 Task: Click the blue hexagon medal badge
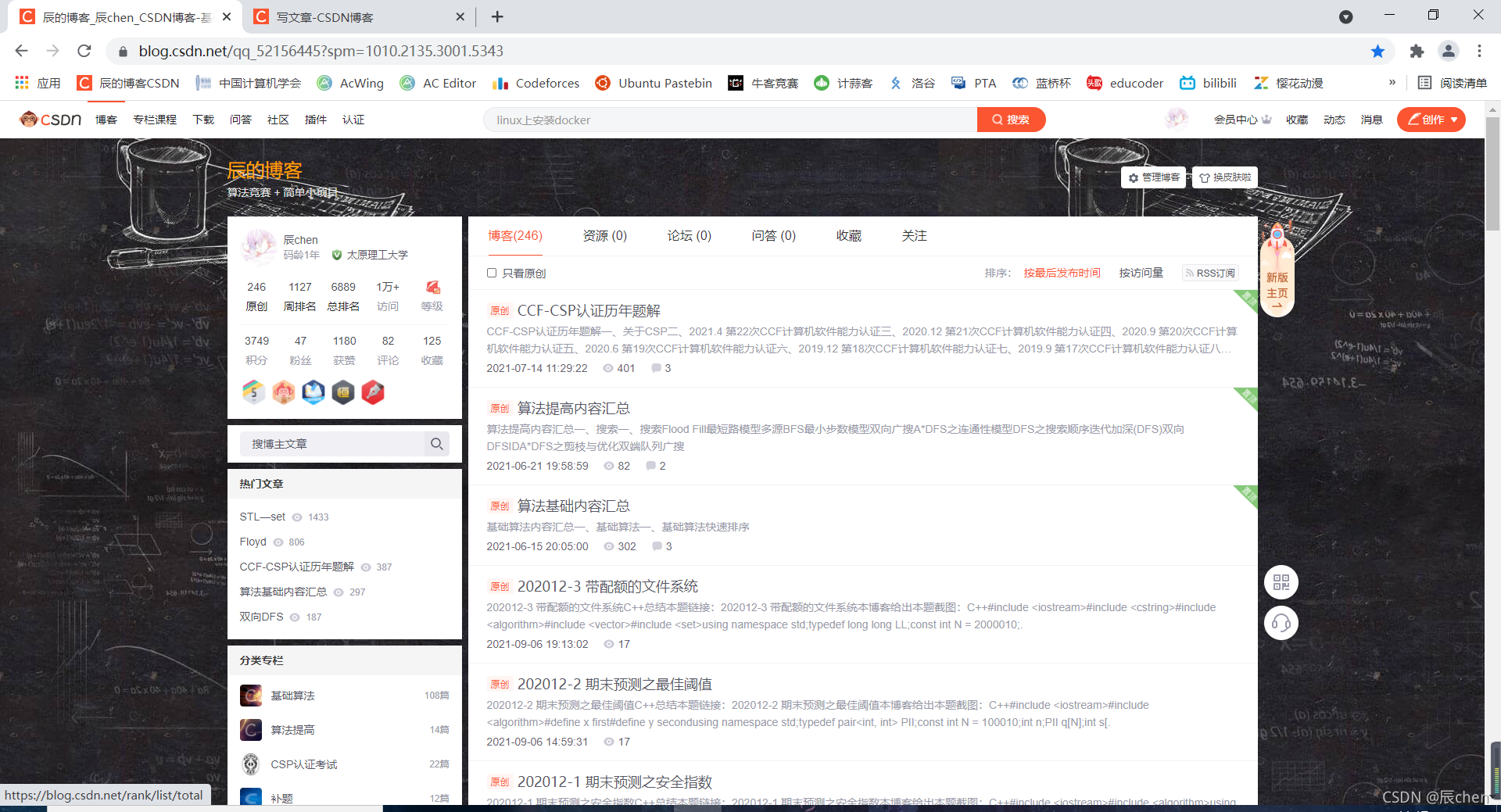pyautogui.click(x=313, y=392)
